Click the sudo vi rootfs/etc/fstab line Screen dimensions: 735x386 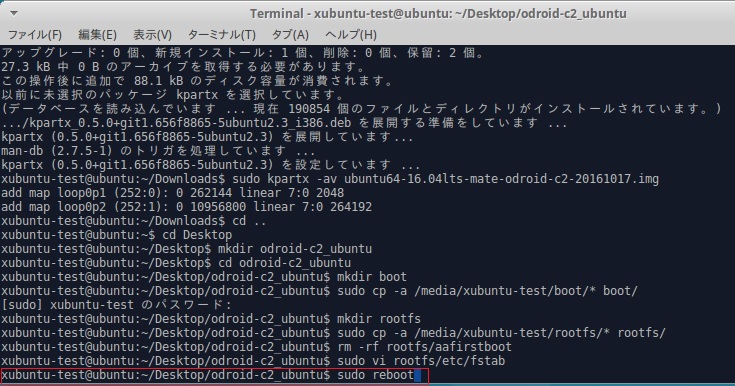[253, 361]
